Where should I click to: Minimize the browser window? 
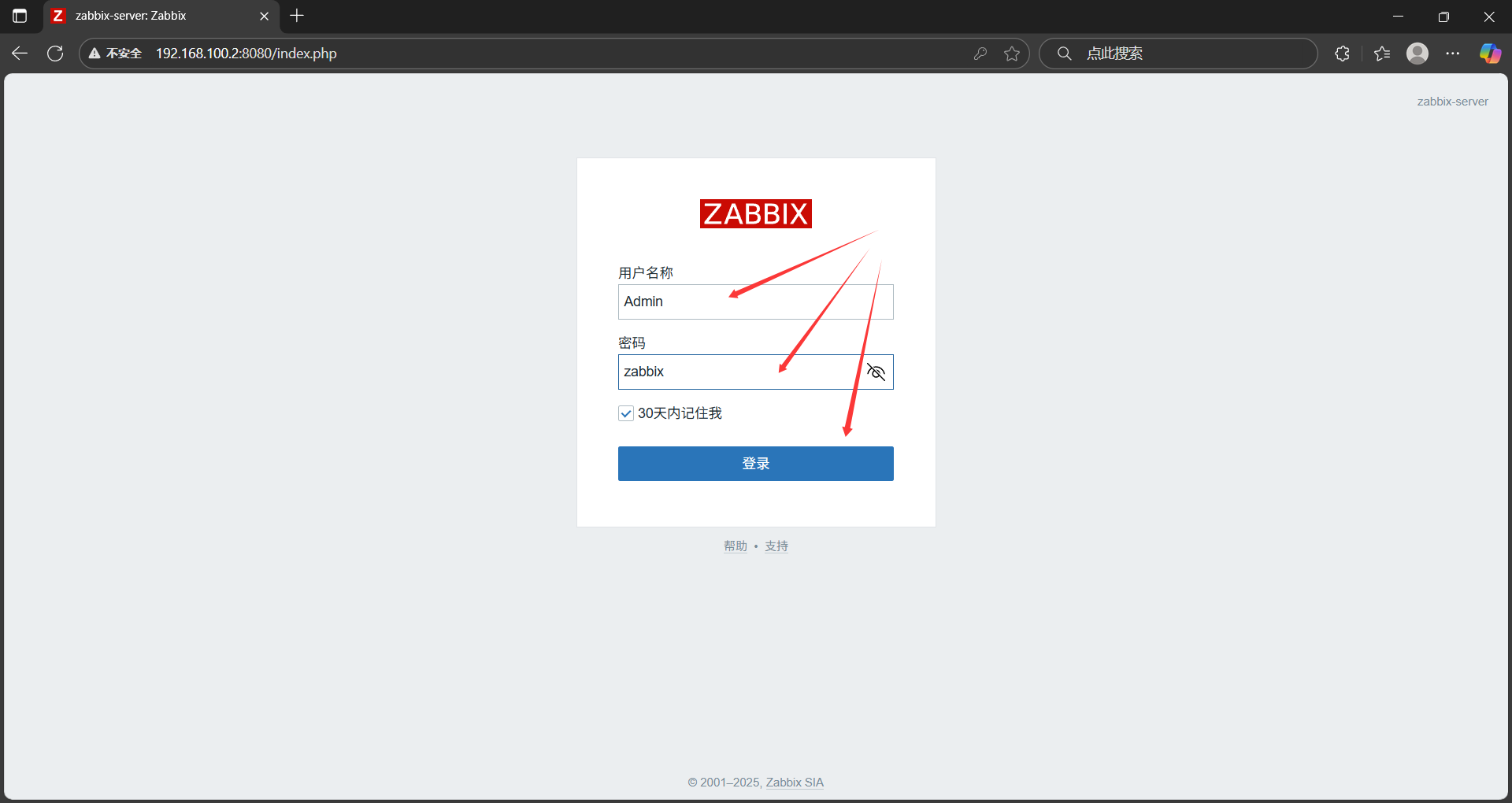[1399, 16]
